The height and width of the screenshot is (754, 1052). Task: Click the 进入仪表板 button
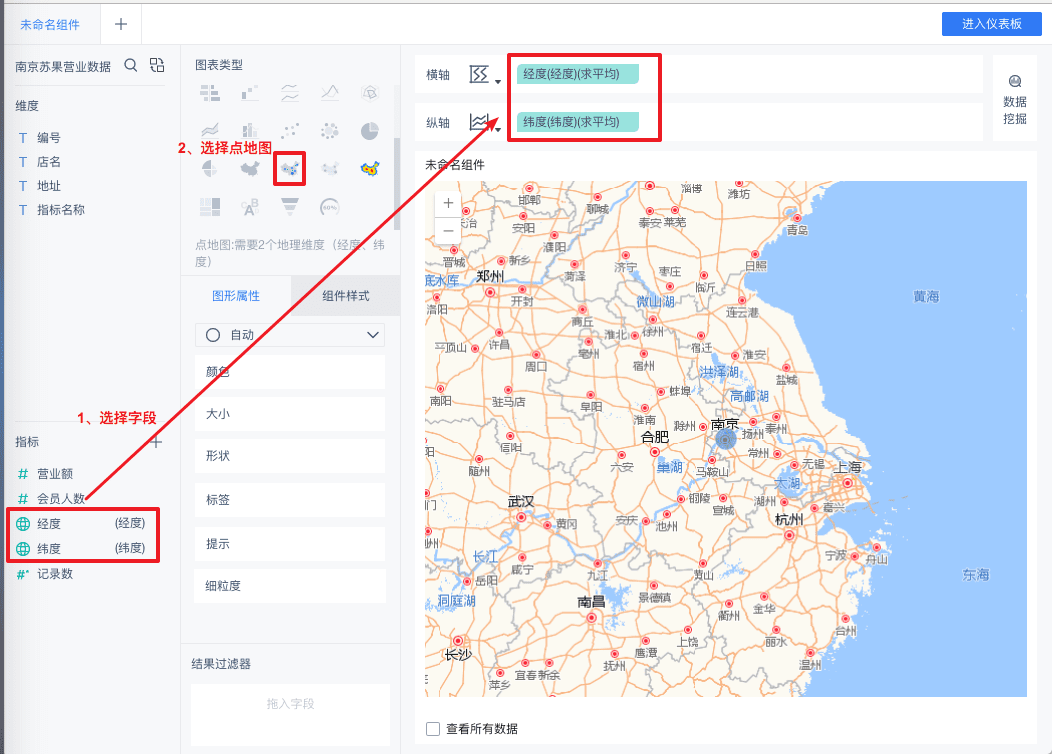click(x=992, y=23)
